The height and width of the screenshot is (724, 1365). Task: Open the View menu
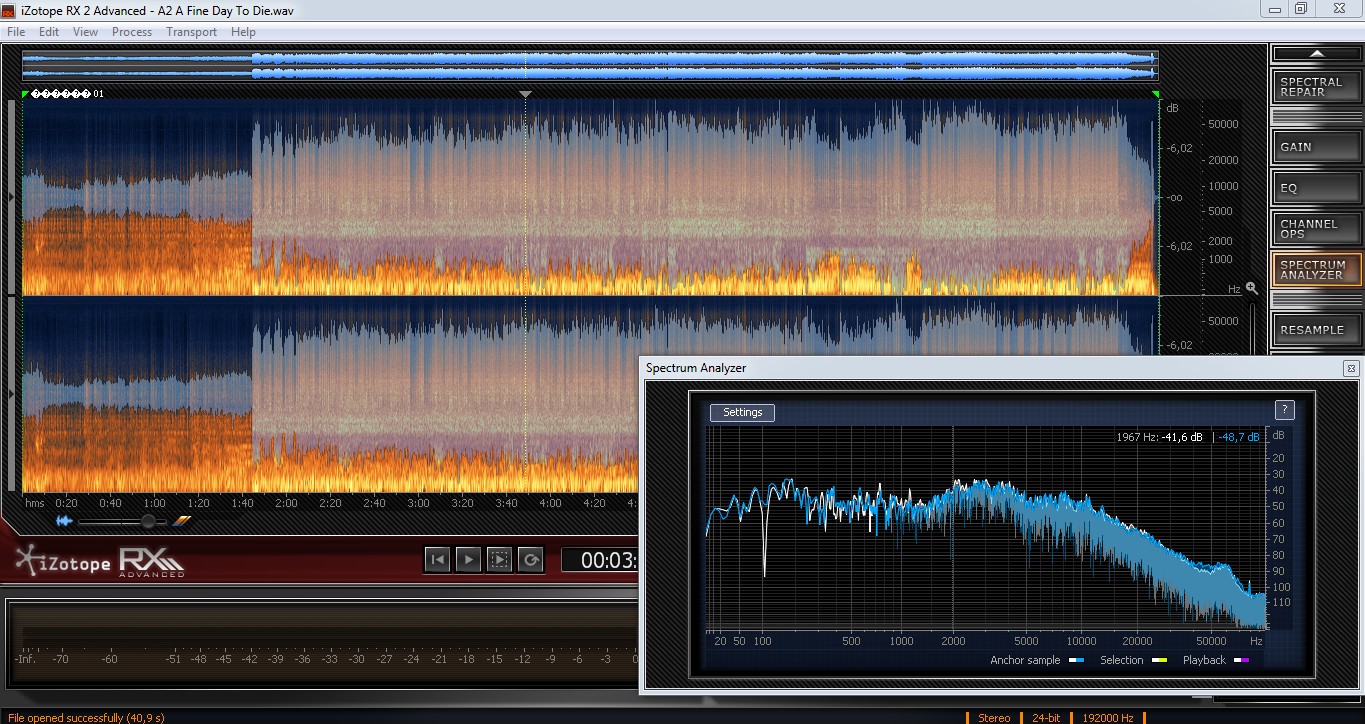point(86,32)
